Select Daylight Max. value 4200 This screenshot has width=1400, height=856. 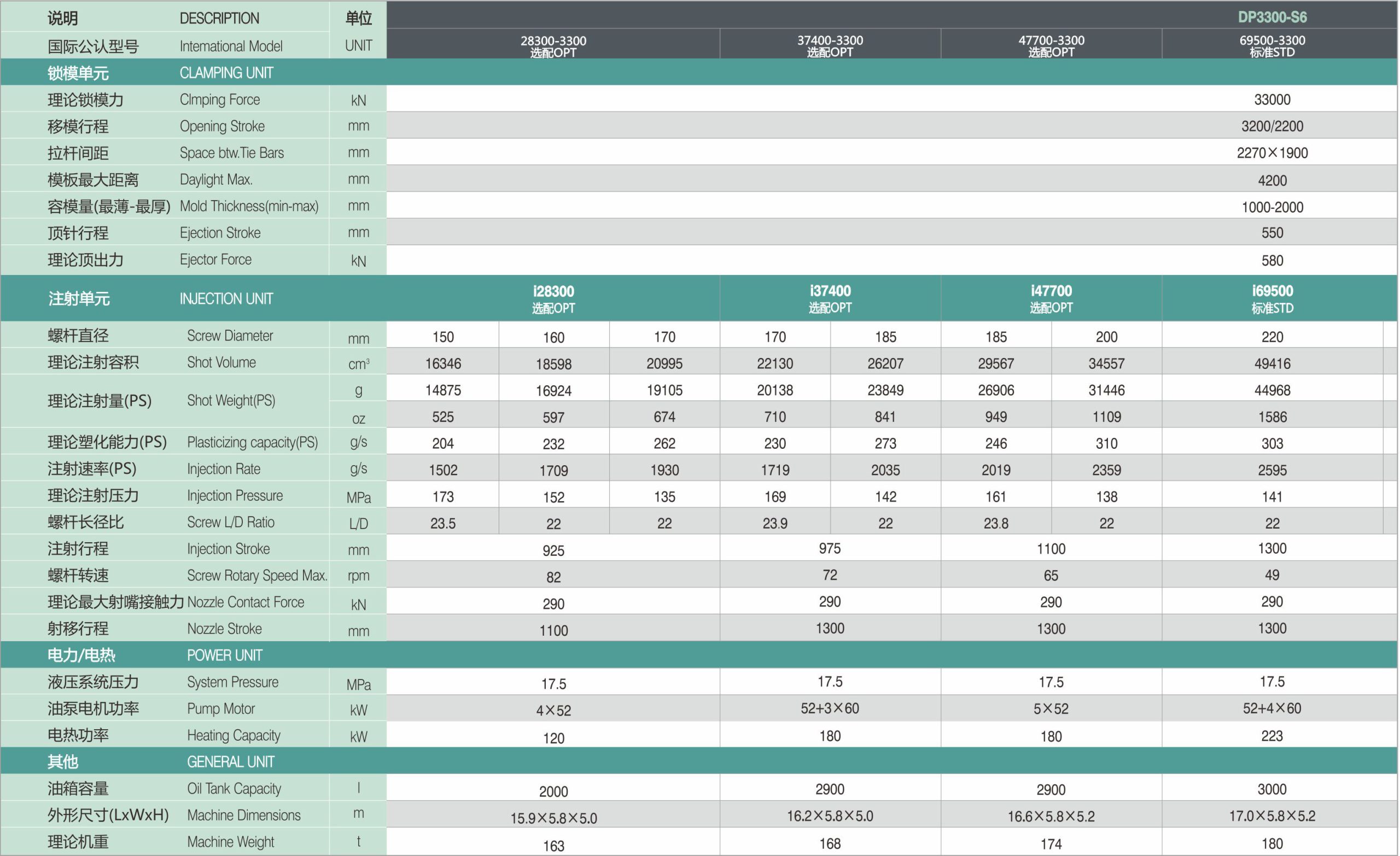[1272, 180]
